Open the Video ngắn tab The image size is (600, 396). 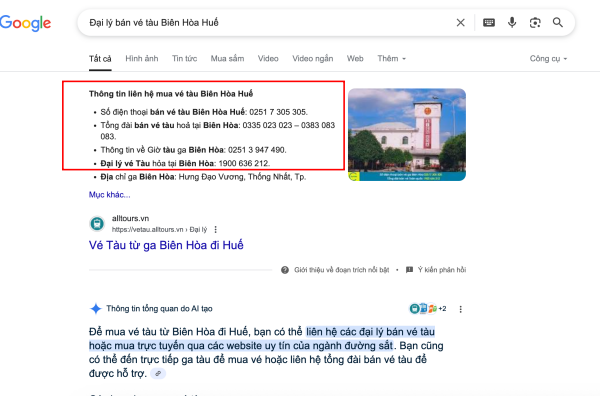click(x=313, y=59)
